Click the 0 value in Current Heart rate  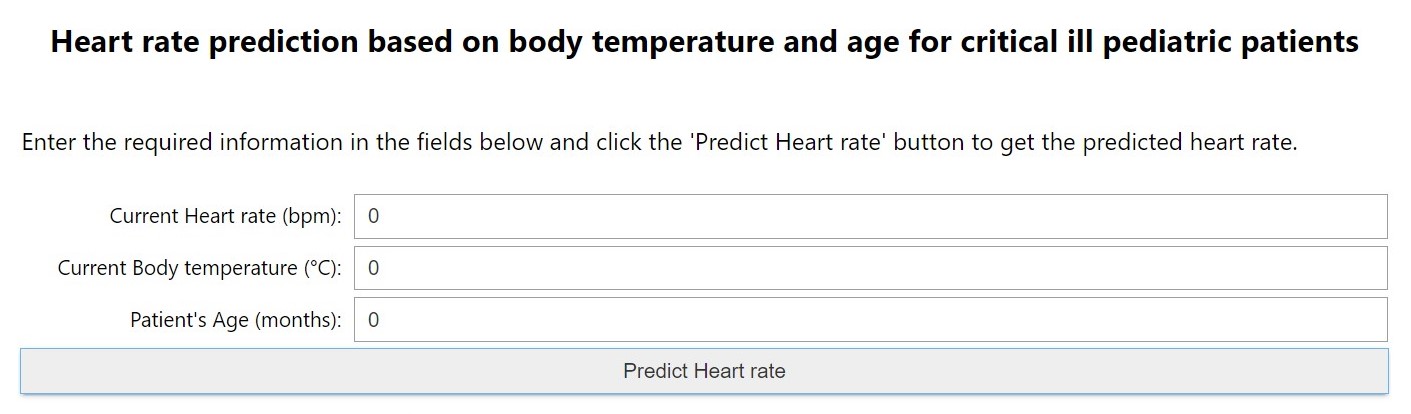[x=373, y=216]
